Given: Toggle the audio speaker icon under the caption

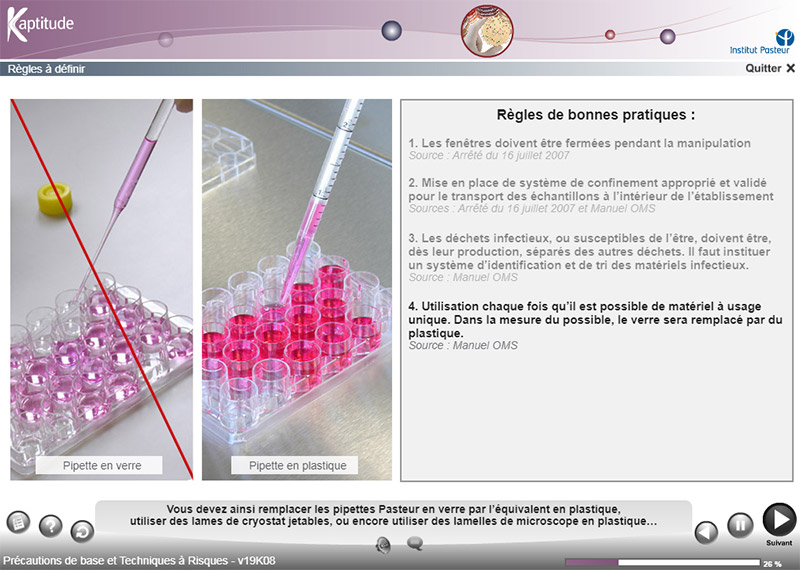Looking at the screenshot, I should pos(383,544).
